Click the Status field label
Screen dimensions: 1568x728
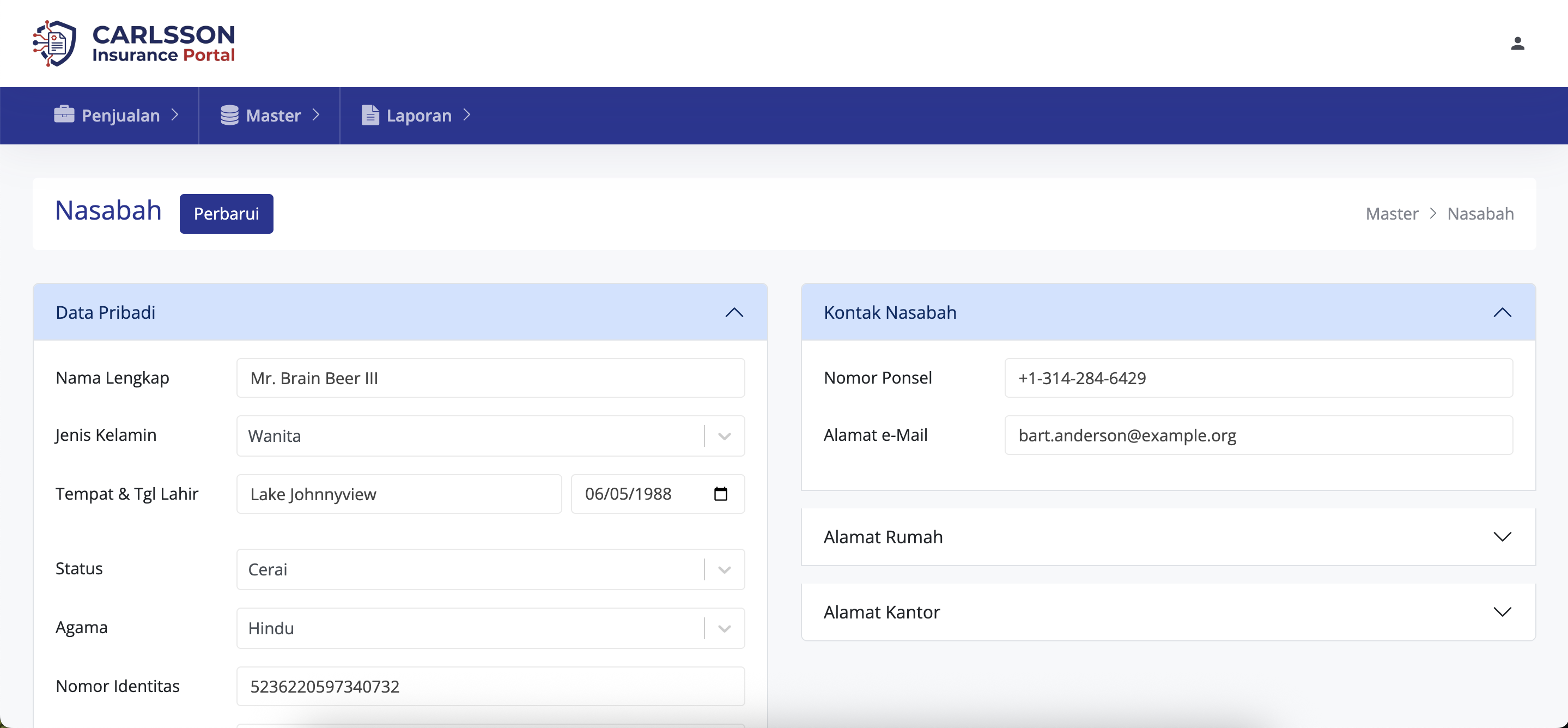79,568
